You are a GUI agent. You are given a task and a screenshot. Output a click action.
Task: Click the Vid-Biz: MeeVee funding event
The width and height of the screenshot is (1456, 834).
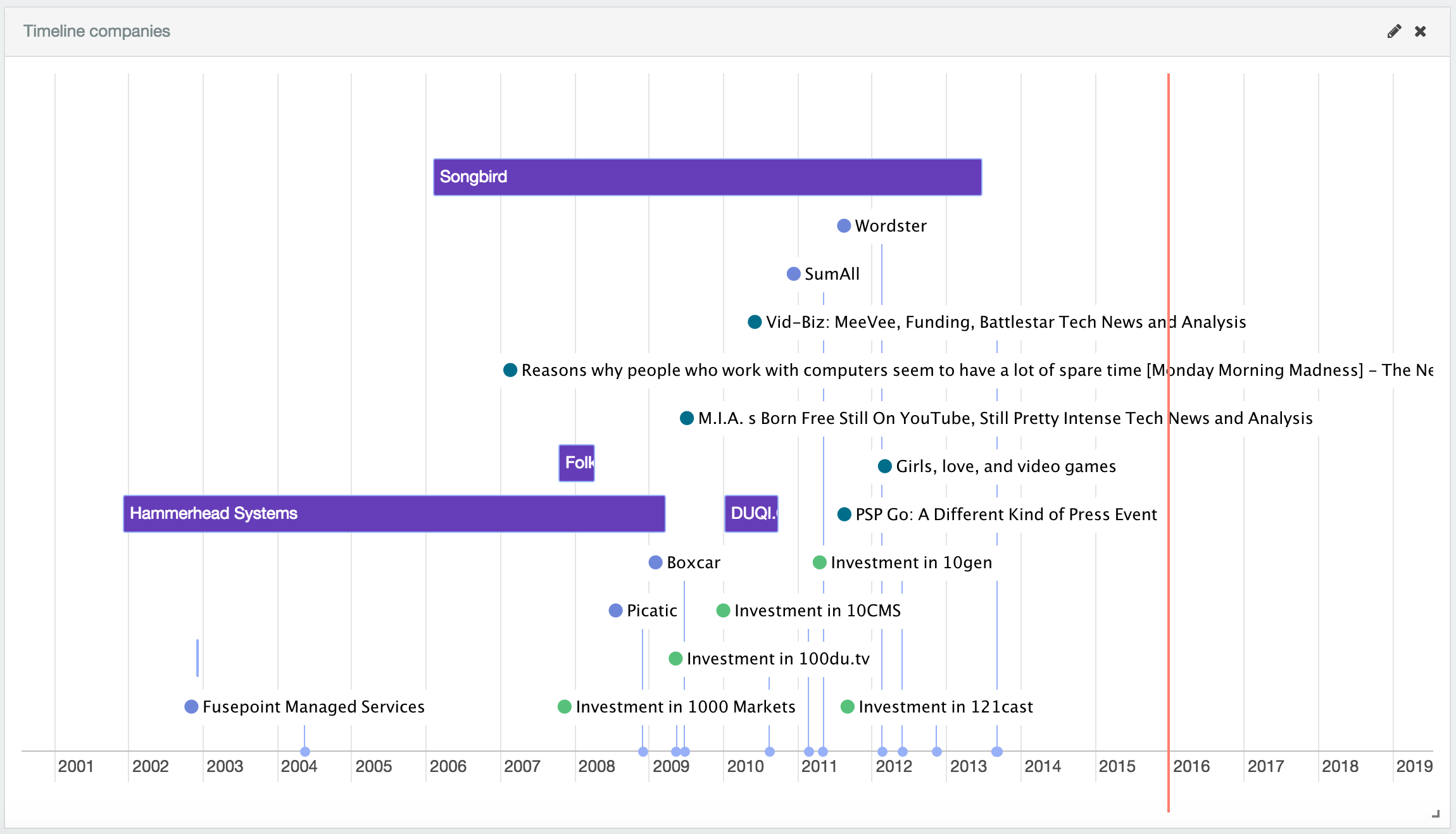tap(755, 321)
